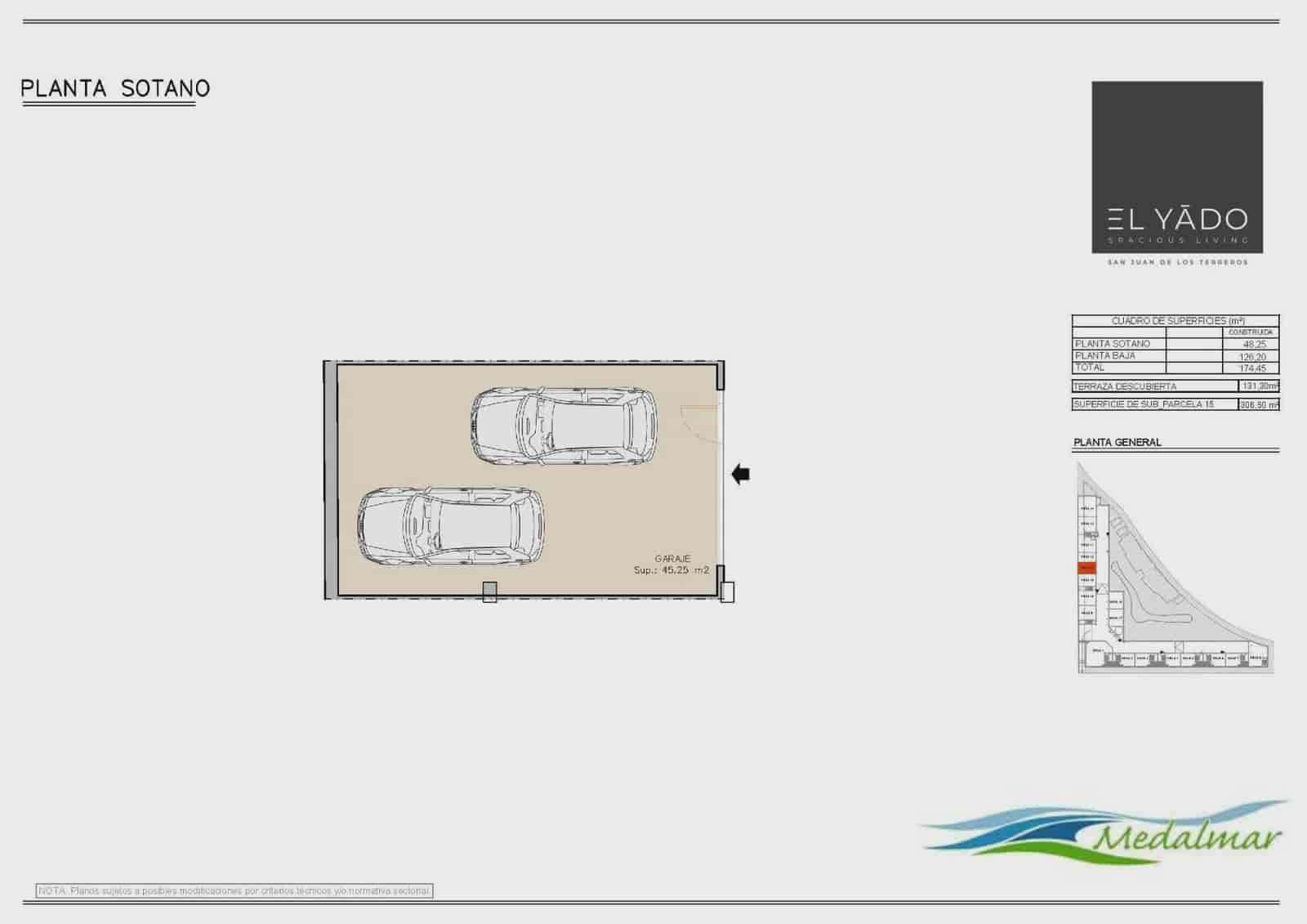The height and width of the screenshot is (924, 1307).
Task: Click the 126,20 value in the table
Action: point(1253,357)
